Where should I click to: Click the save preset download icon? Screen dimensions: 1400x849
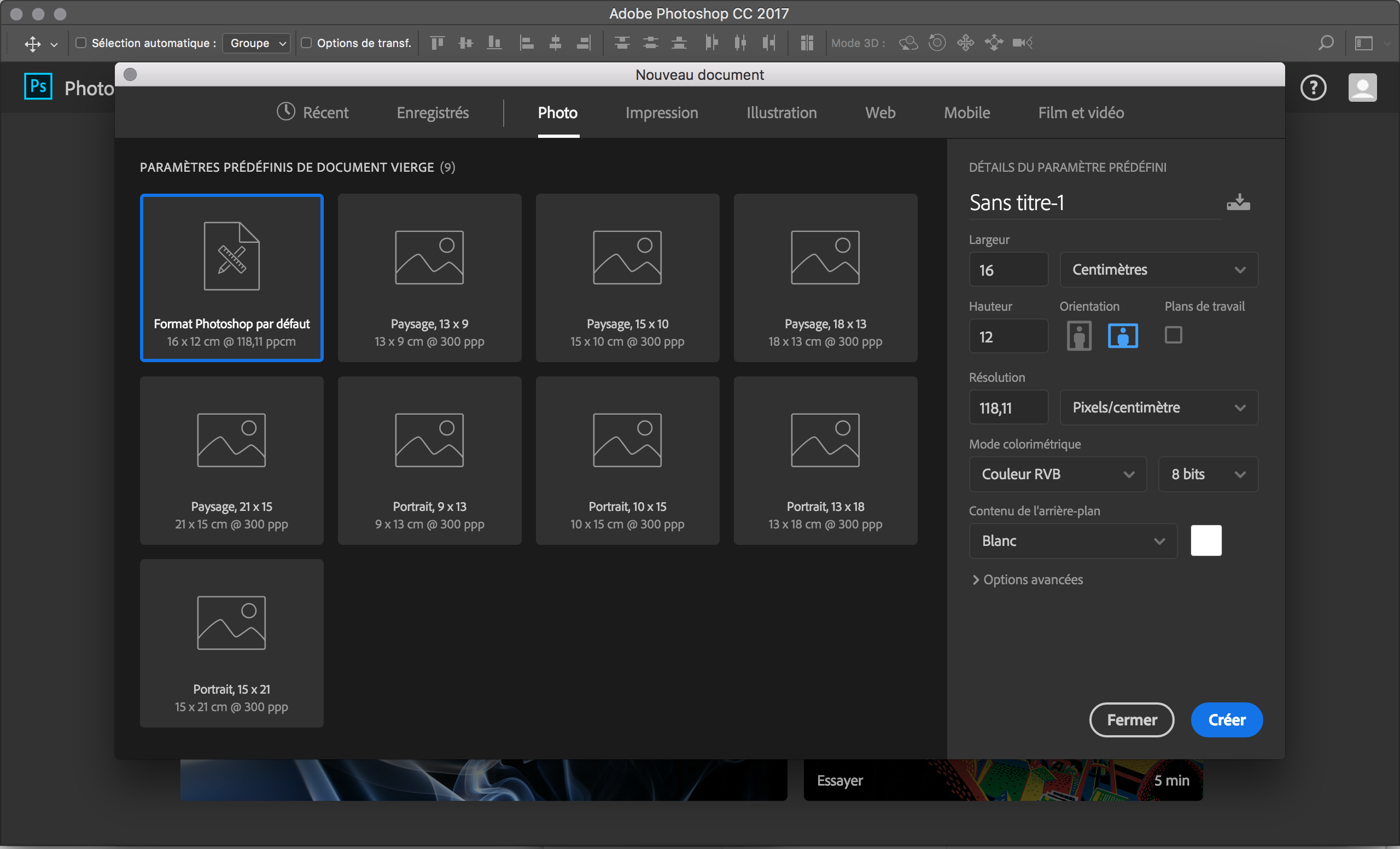pos(1238,202)
